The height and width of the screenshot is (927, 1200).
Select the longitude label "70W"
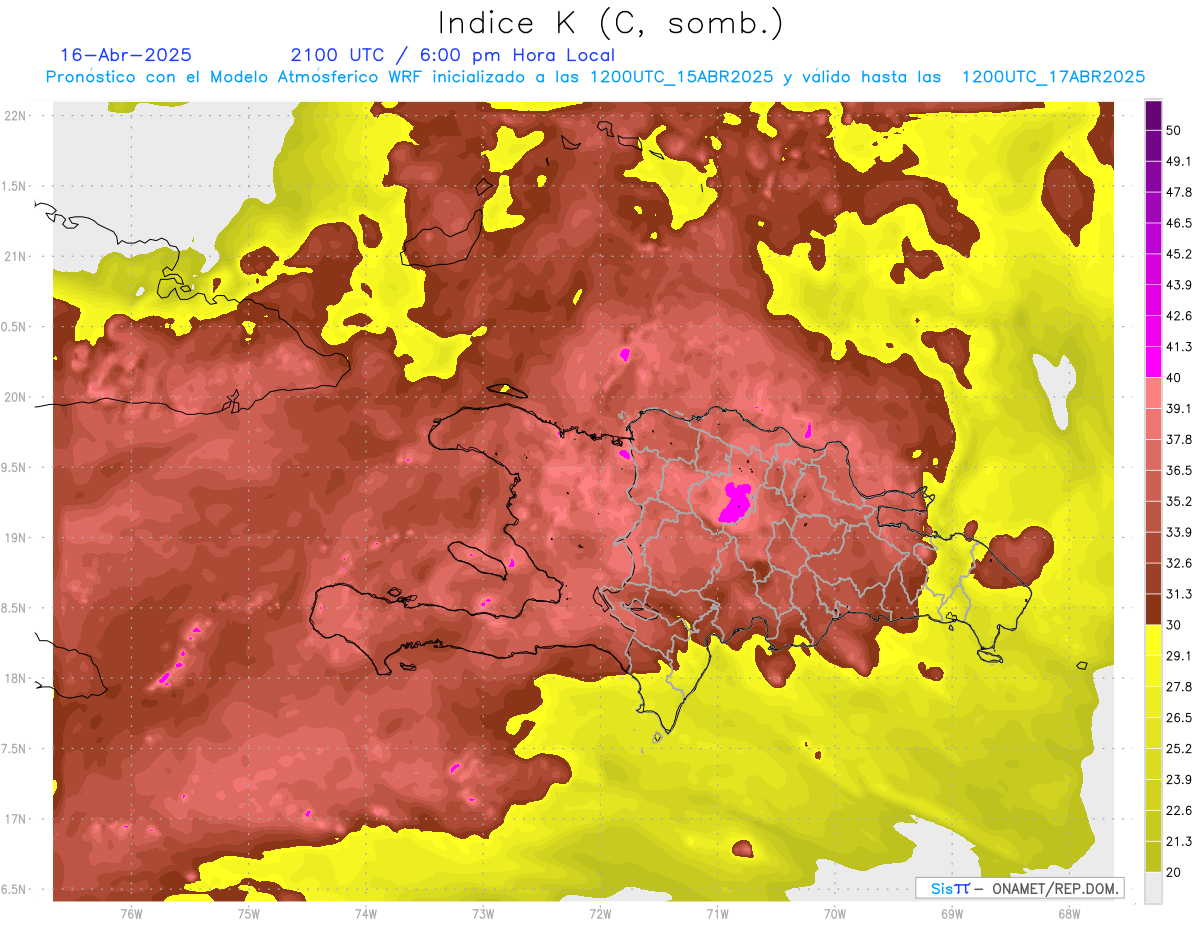point(835,914)
